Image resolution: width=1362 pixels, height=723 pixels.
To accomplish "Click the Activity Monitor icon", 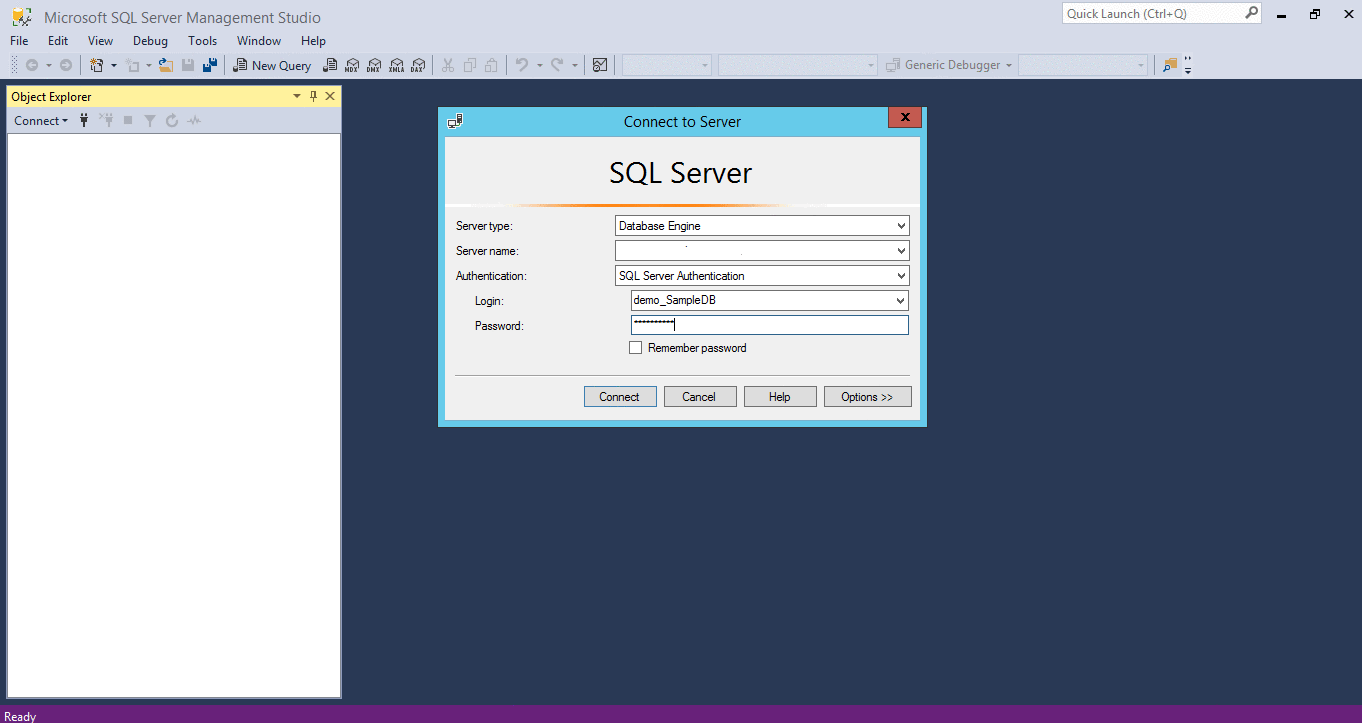I will point(600,65).
